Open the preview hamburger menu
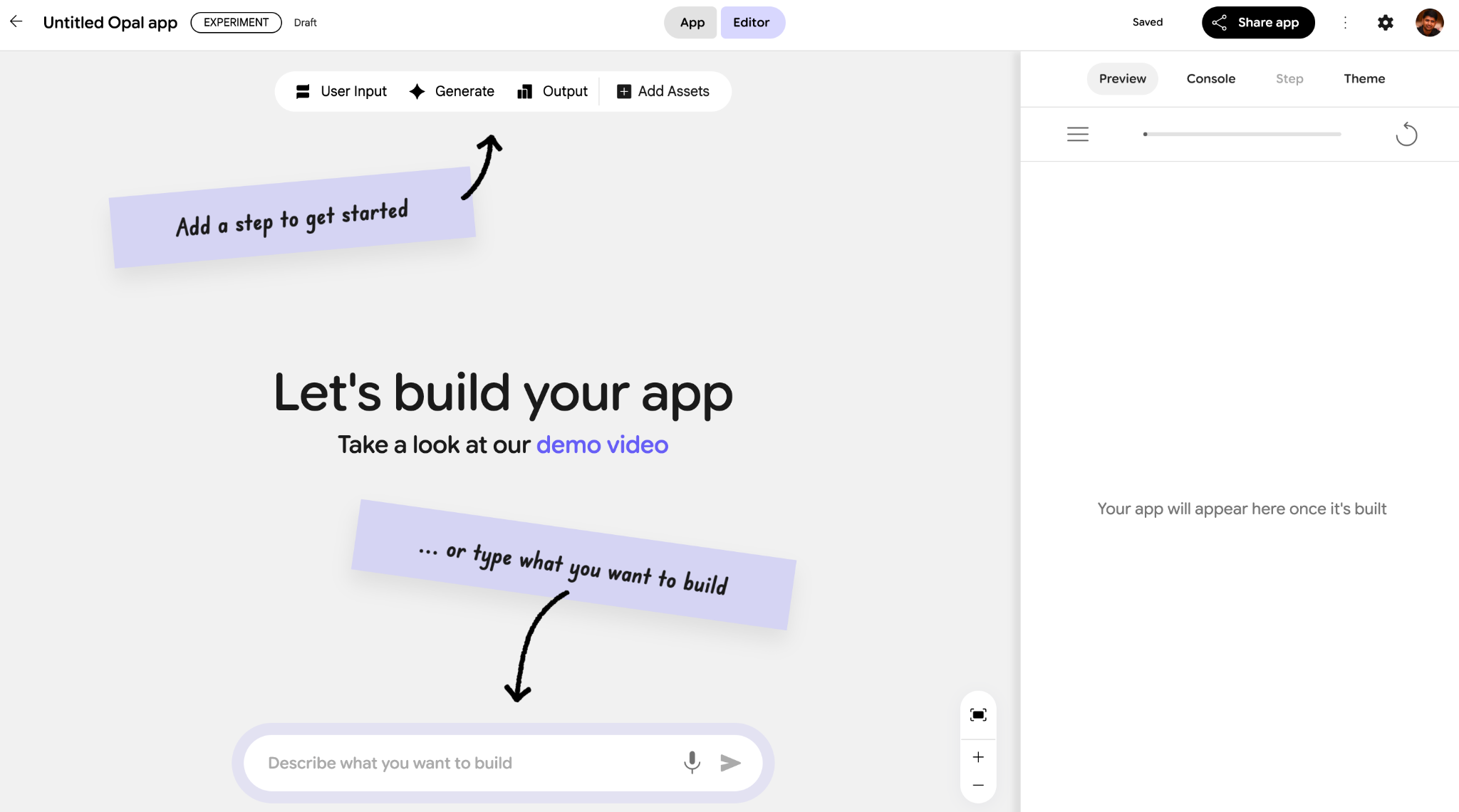Image resolution: width=1459 pixels, height=812 pixels. [x=1077, y=134]
